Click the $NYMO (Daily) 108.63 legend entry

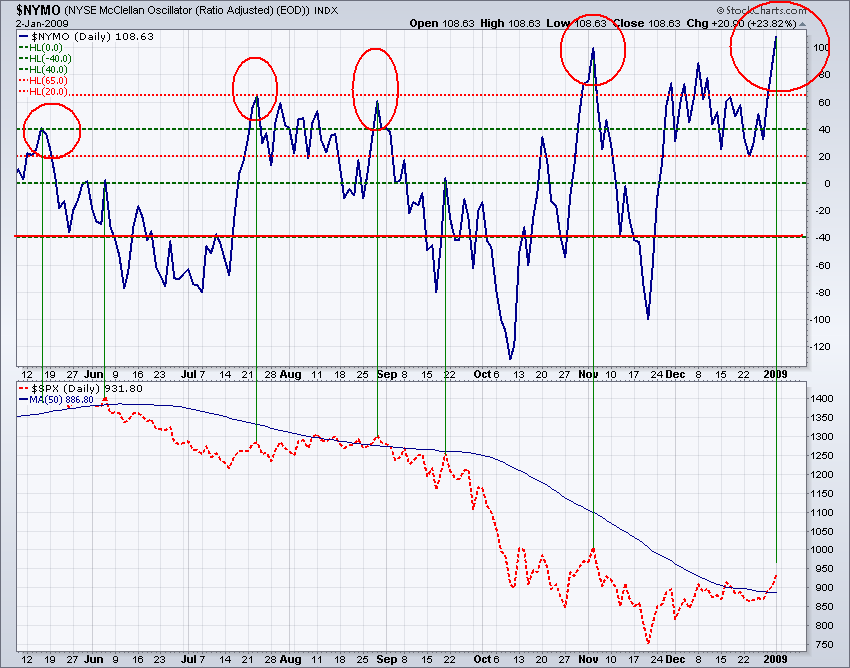point(87,36)
